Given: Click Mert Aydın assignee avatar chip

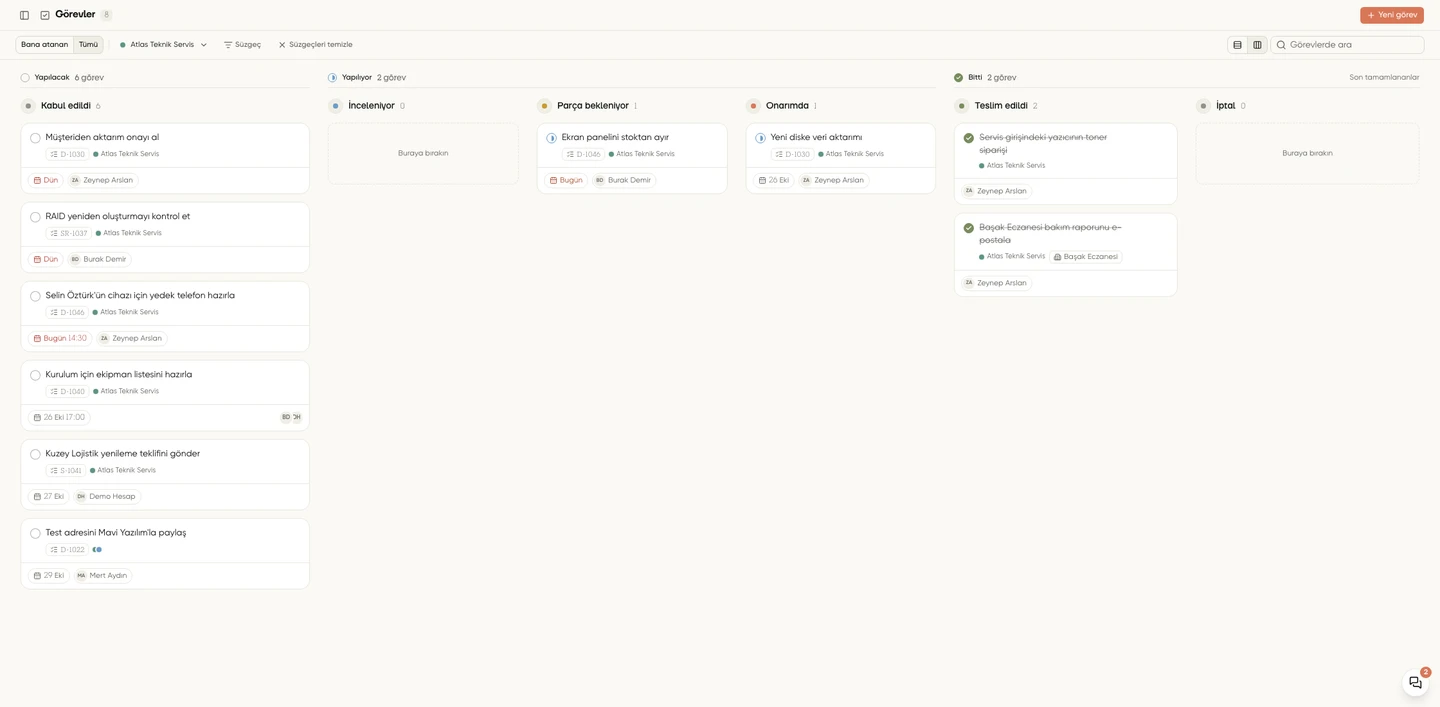Looking at the screenshot, I should (103, 576).
